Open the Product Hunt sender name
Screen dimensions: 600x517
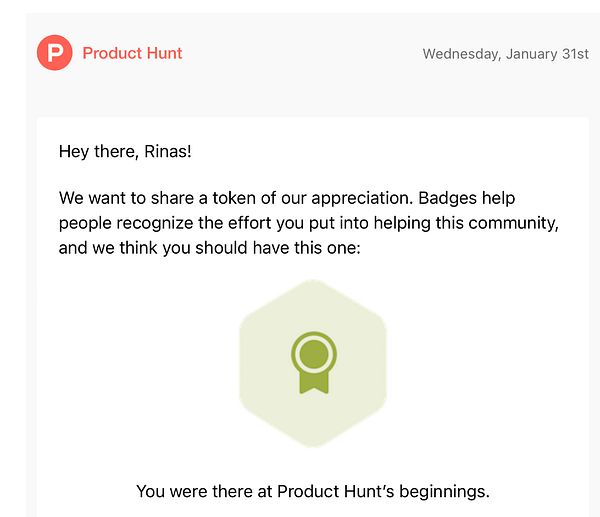click(132, 53)
